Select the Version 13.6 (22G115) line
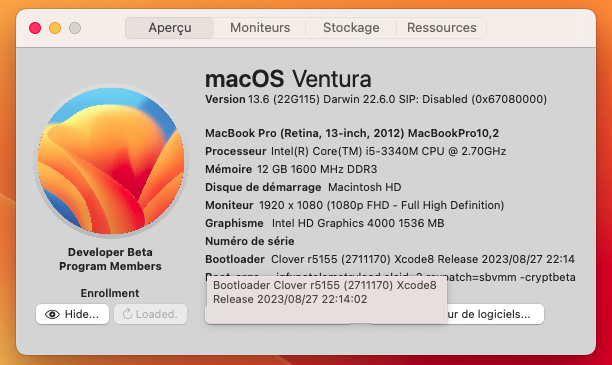612x365 pixels. [376, 99]
